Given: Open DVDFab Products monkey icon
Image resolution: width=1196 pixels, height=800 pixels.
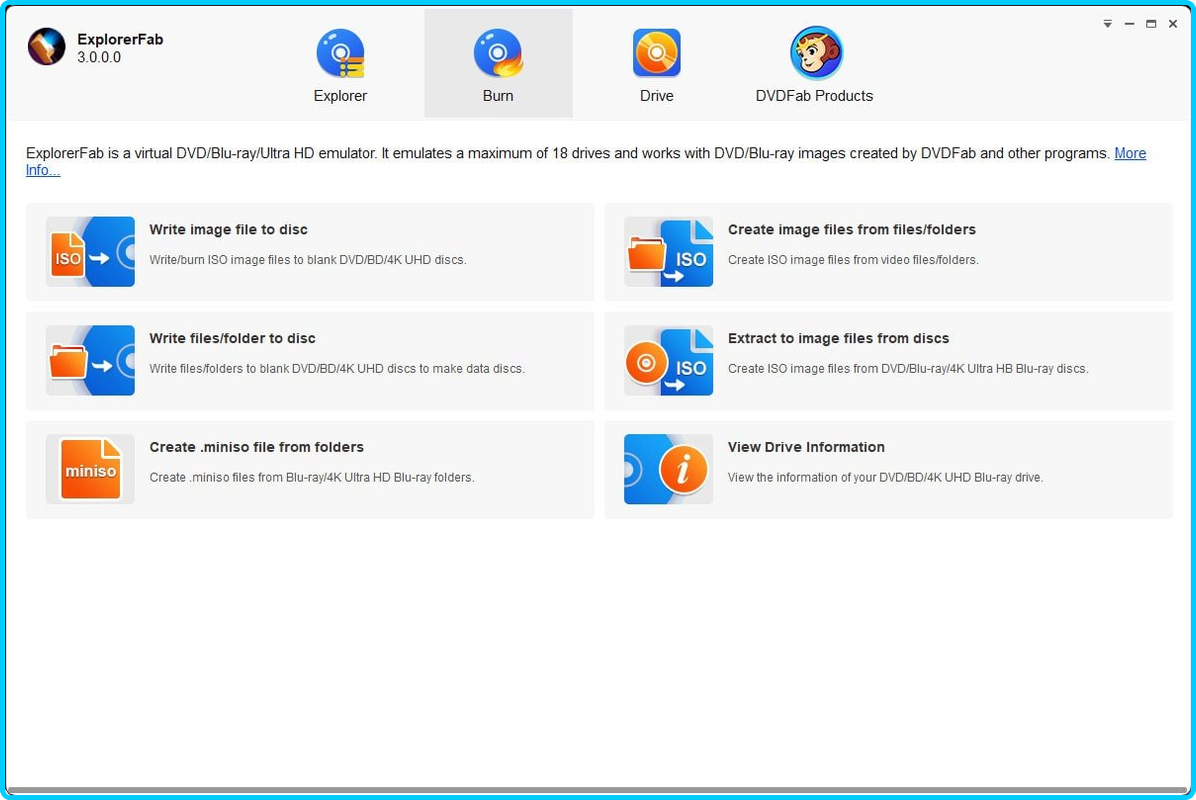Looking at the screenshot, I should click(x=816, y=53).
